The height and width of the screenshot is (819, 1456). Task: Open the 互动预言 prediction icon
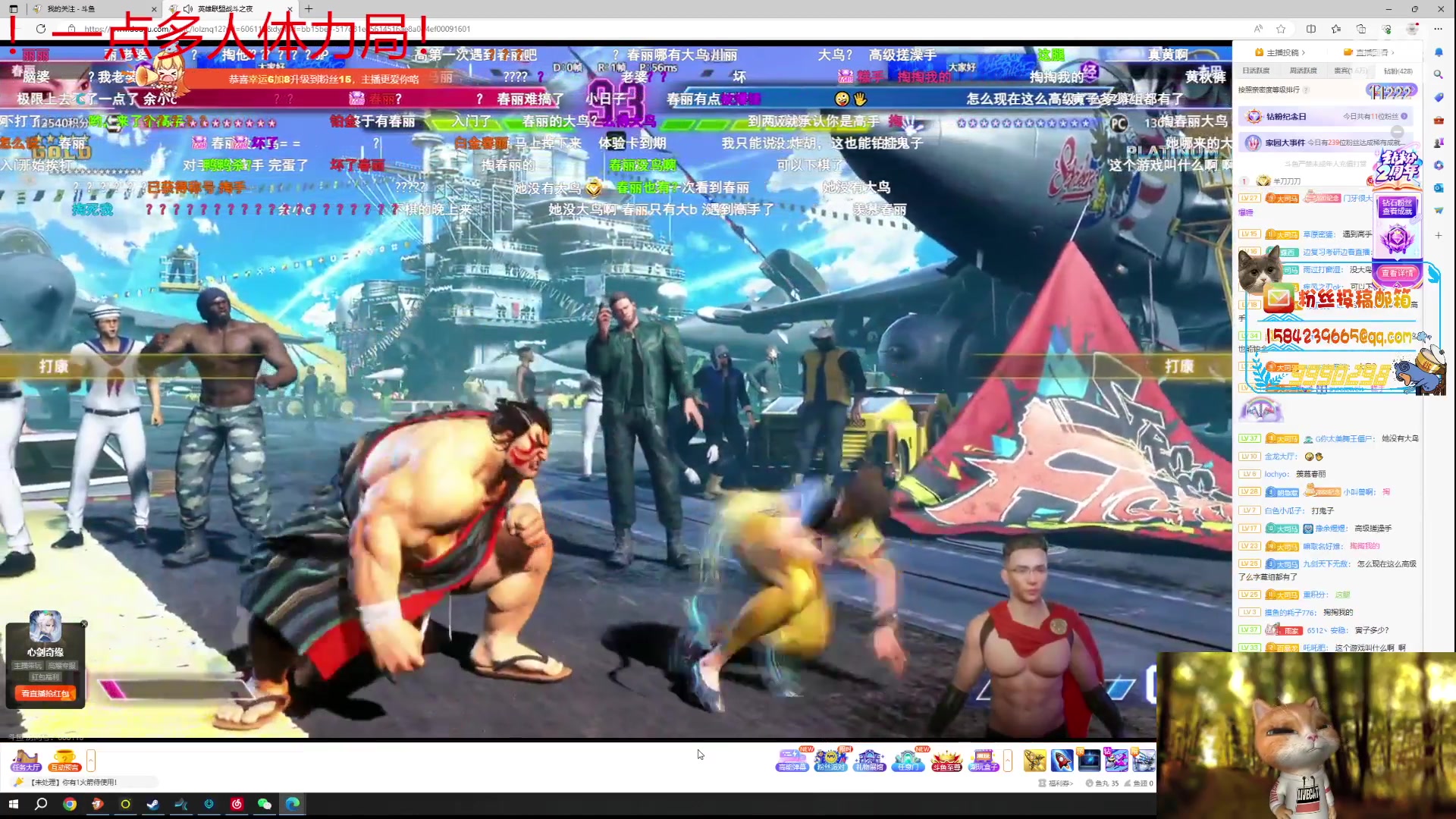(x=64, y=760)
